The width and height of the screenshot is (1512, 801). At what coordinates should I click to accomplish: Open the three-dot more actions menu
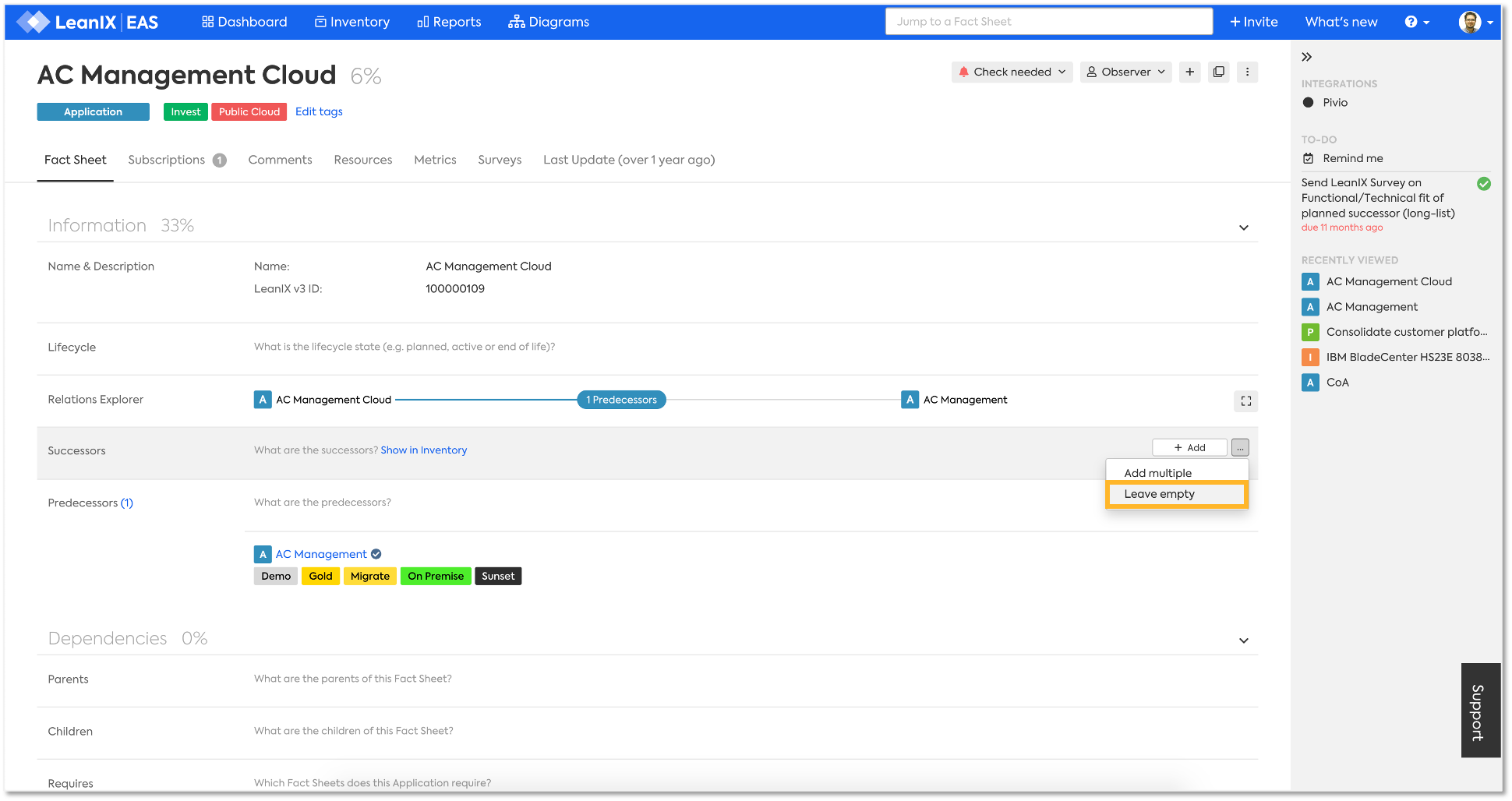coord(1247,72)
